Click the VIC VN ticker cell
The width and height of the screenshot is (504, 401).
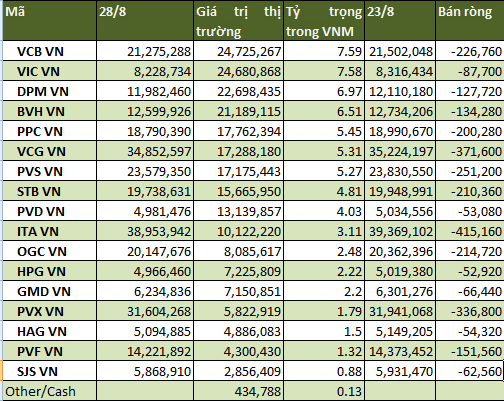coord(50,71)
